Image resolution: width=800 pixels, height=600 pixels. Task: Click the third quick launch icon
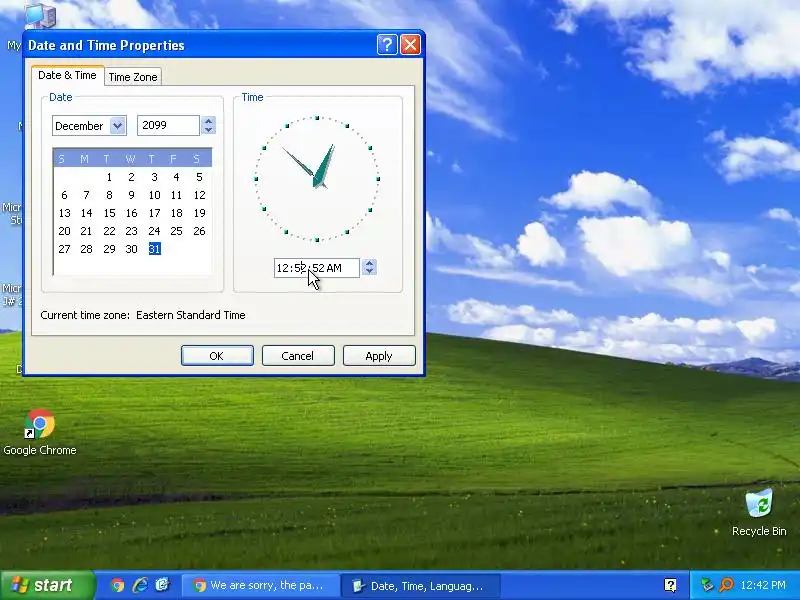click(162, 585)
